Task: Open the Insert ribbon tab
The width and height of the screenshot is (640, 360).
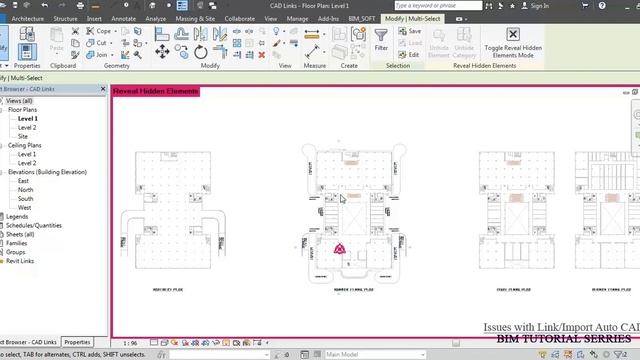Action: (x=94, y=19)
